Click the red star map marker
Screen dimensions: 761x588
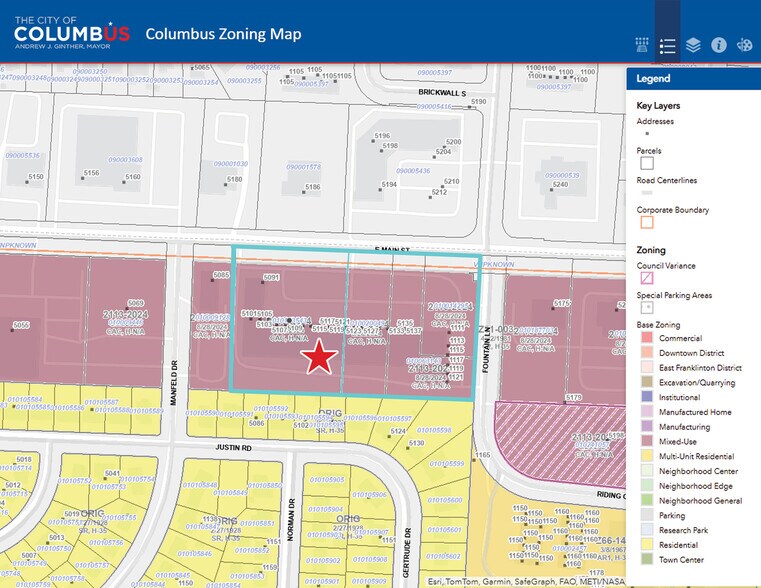pos(319,357)
